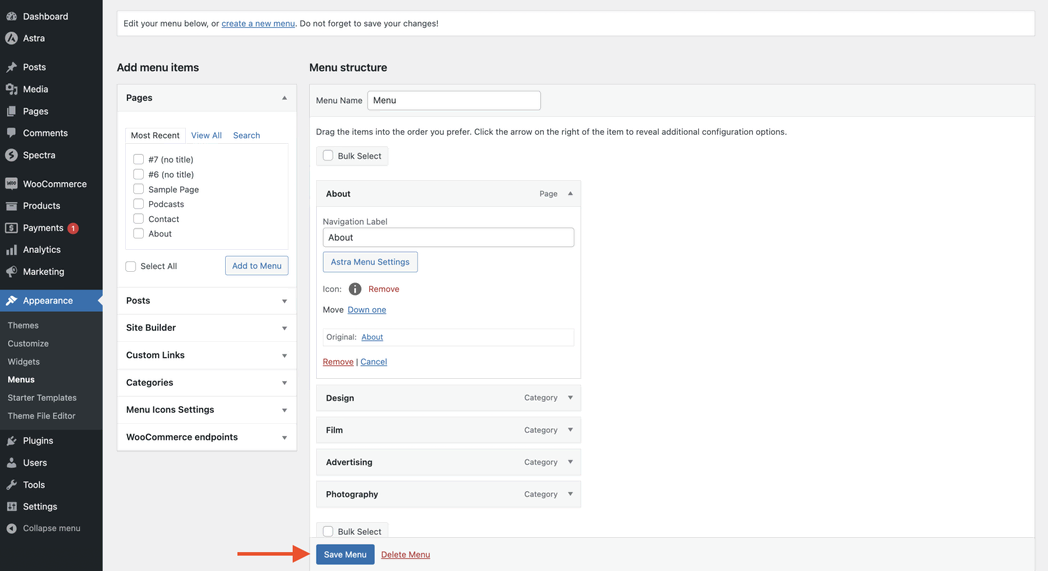Expand the Custom Links panel
Screen dimensions: 1048x571
tap(284, 356)
